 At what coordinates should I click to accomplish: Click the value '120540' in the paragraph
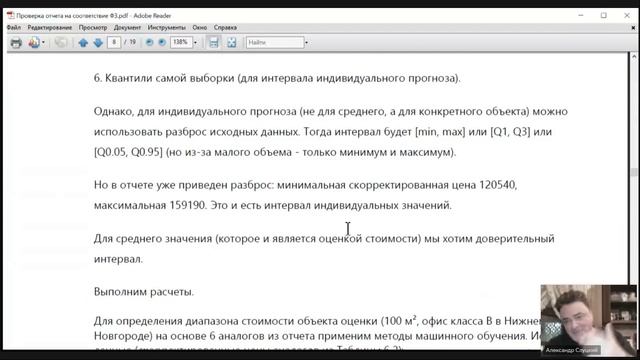(498, 185)
